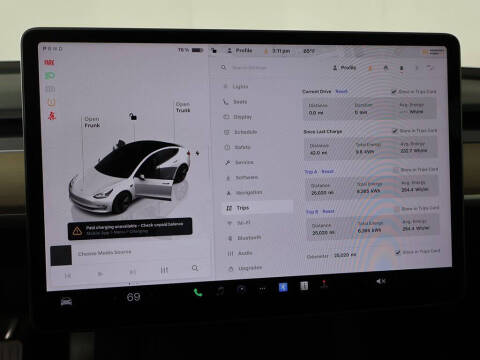The image size is (480, 360).
Task: Reset Trip A
Action: [x=328, y=171]
